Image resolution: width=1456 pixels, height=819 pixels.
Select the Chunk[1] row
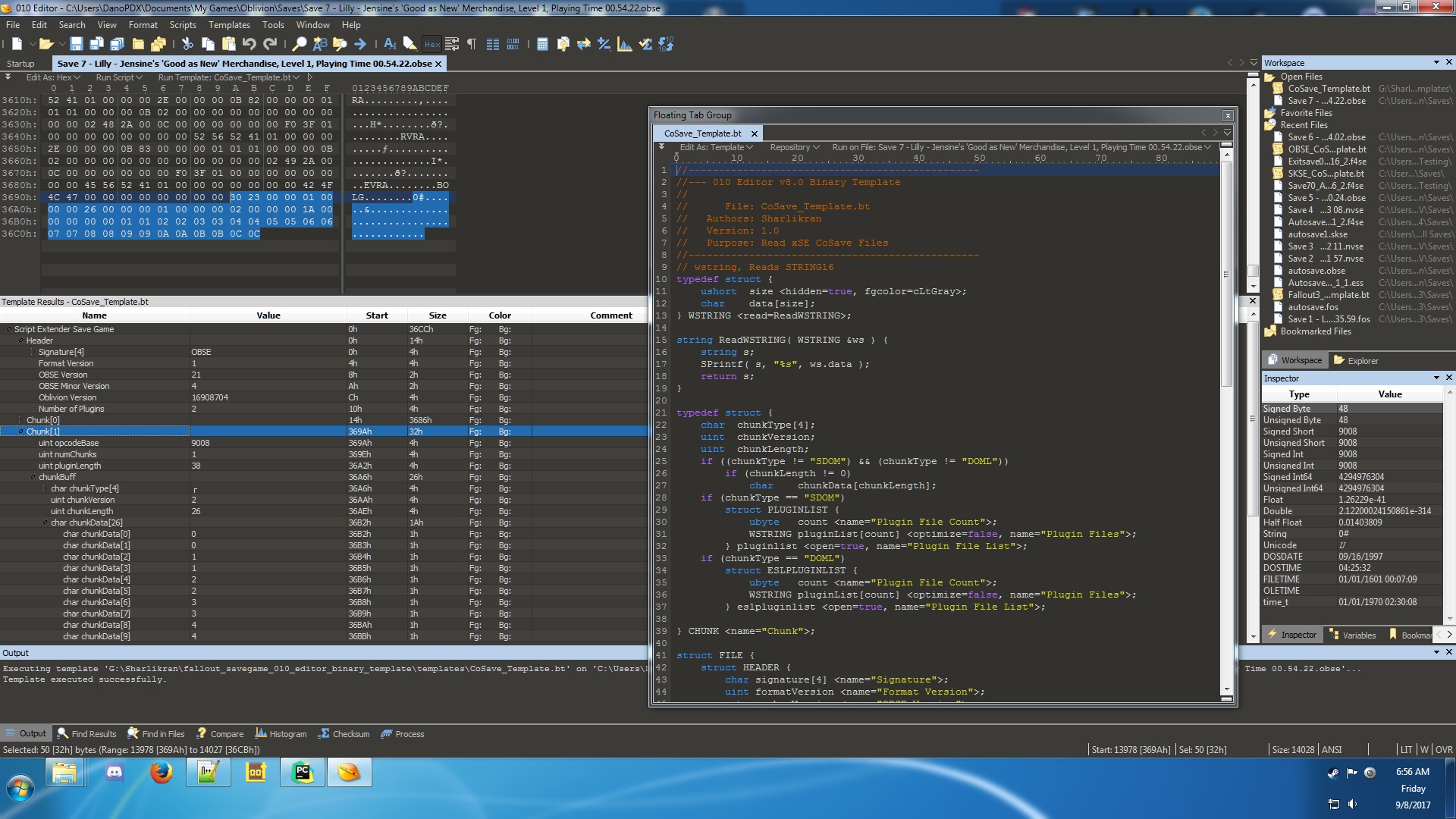click(x=324, y=431)
